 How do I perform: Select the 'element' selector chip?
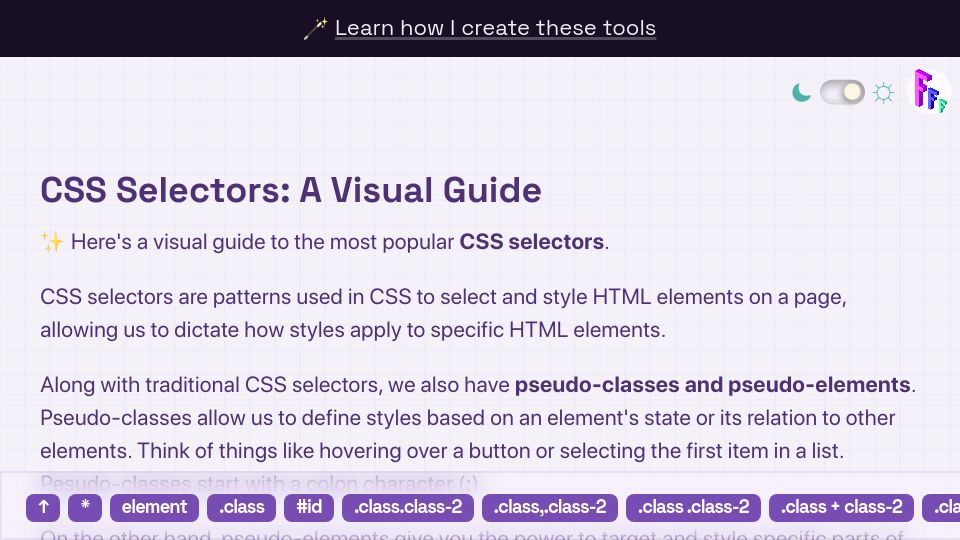click(154, 508)
